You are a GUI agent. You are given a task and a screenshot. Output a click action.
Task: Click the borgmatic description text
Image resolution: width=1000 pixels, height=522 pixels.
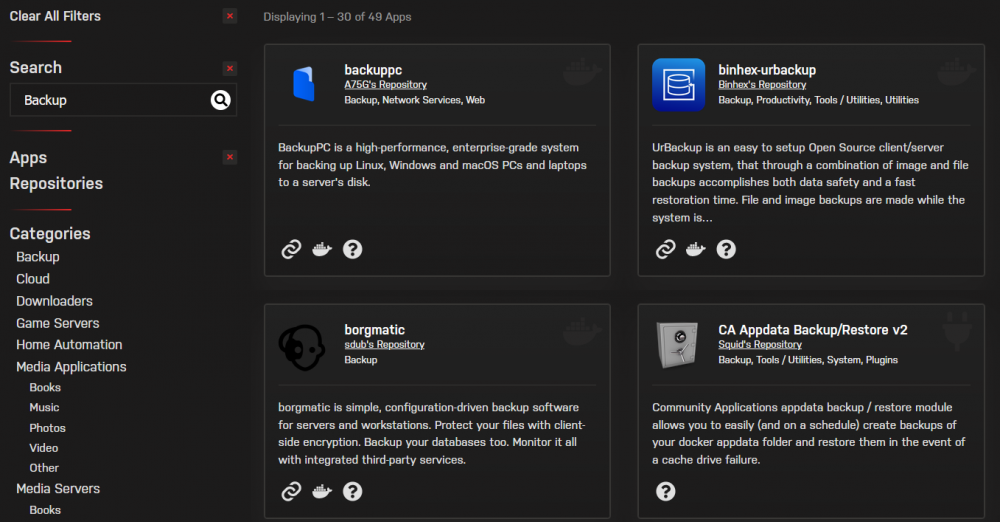click(x=431, y=433)
